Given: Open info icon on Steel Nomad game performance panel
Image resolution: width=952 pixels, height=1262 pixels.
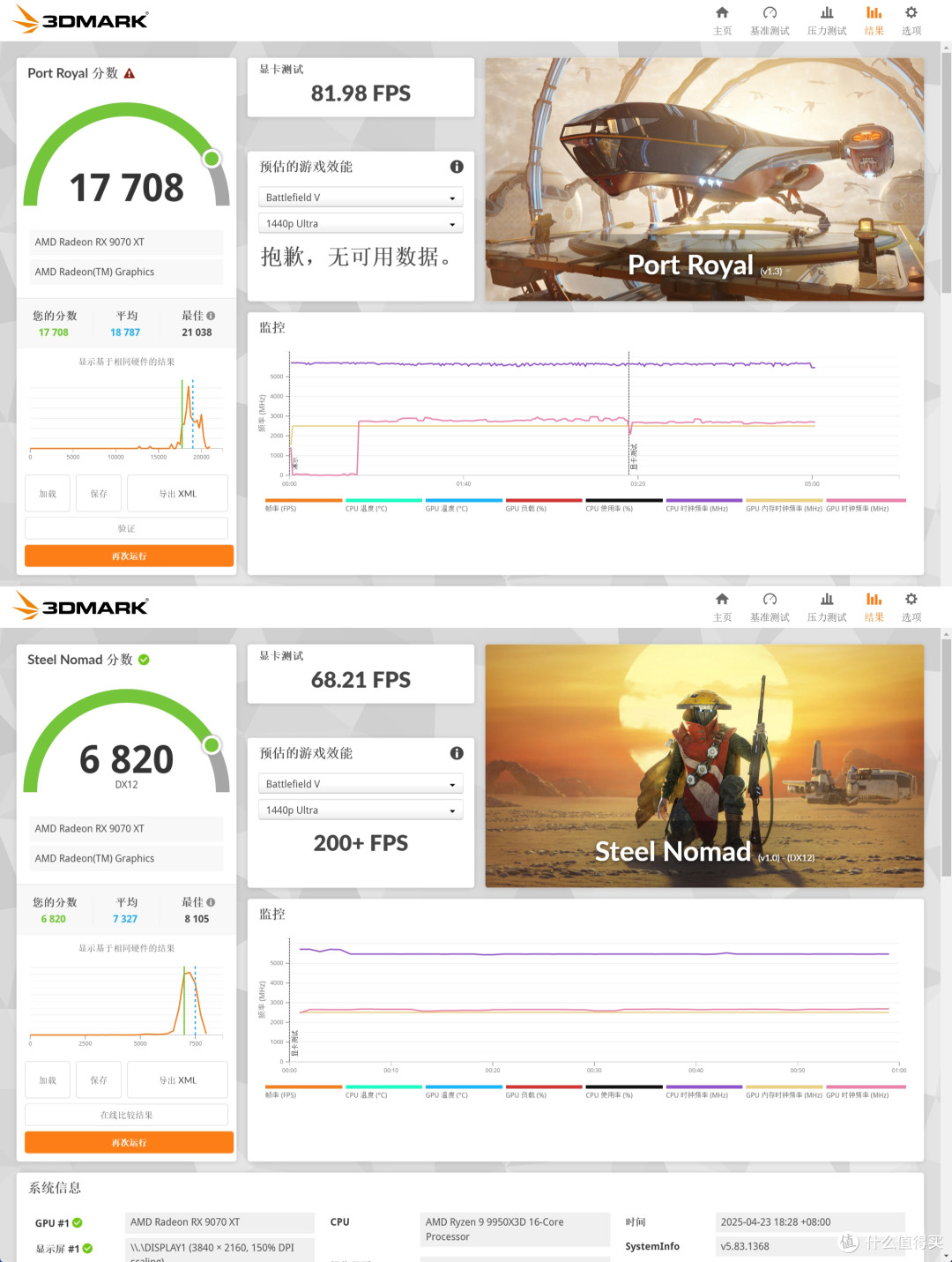Looking at the screenshot, I should click(457, 753).
